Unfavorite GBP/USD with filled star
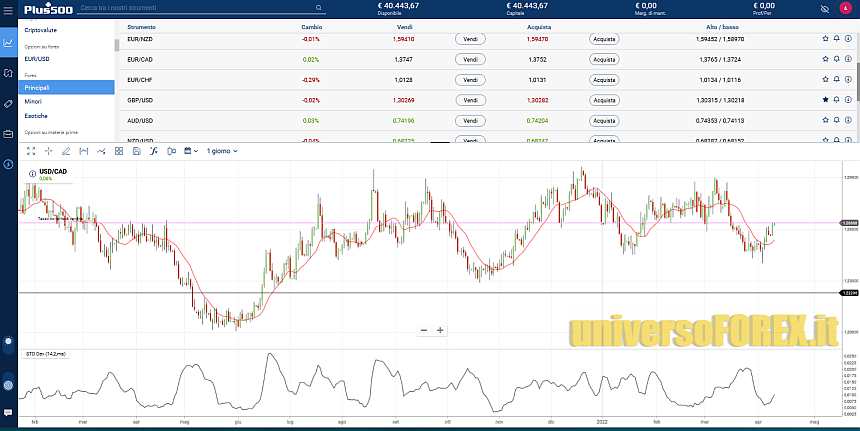The width and height of the screenshot is (860, 431). [x=825, y=100]
